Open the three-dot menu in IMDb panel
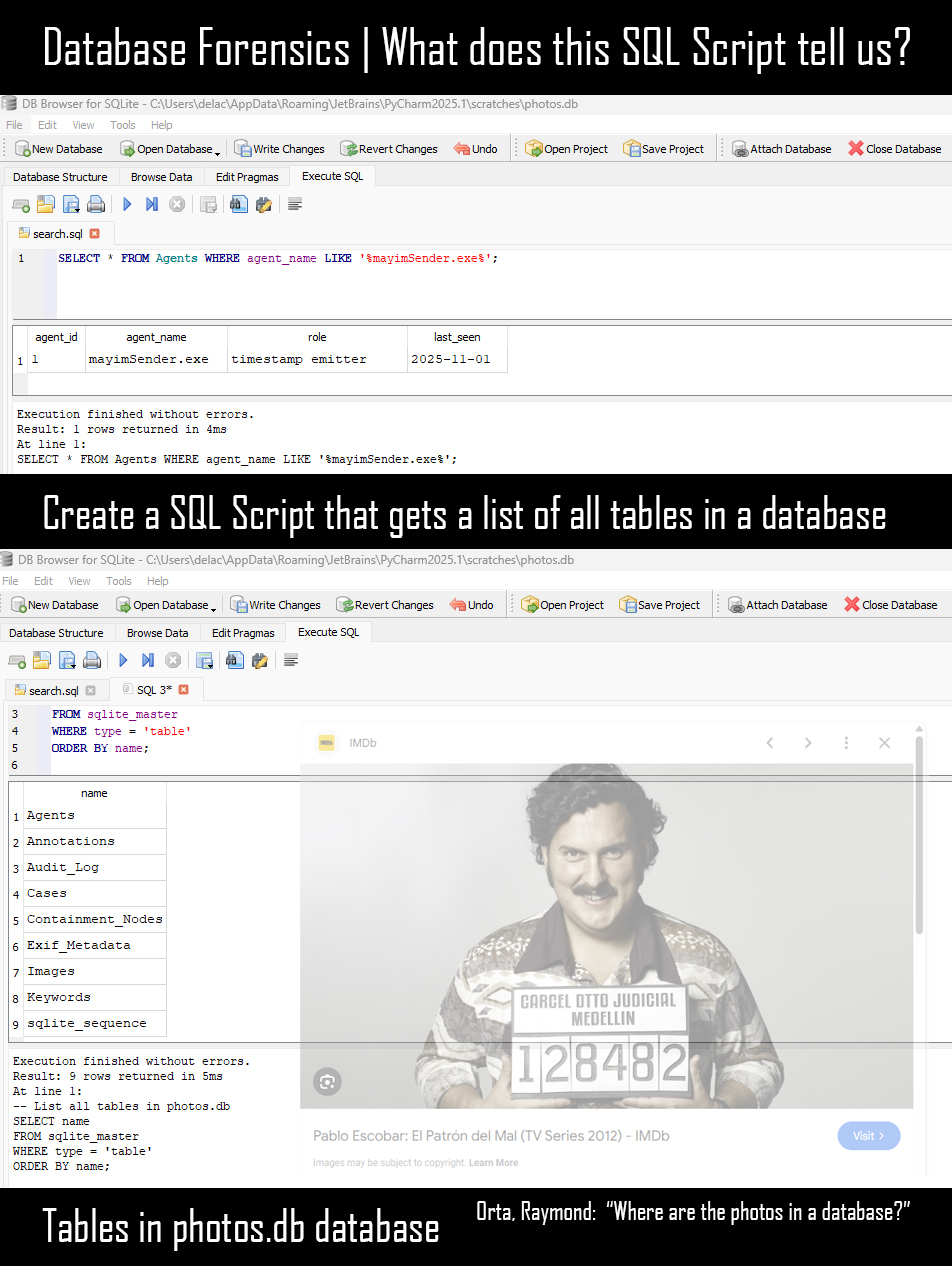 click(x=846, y=743)
